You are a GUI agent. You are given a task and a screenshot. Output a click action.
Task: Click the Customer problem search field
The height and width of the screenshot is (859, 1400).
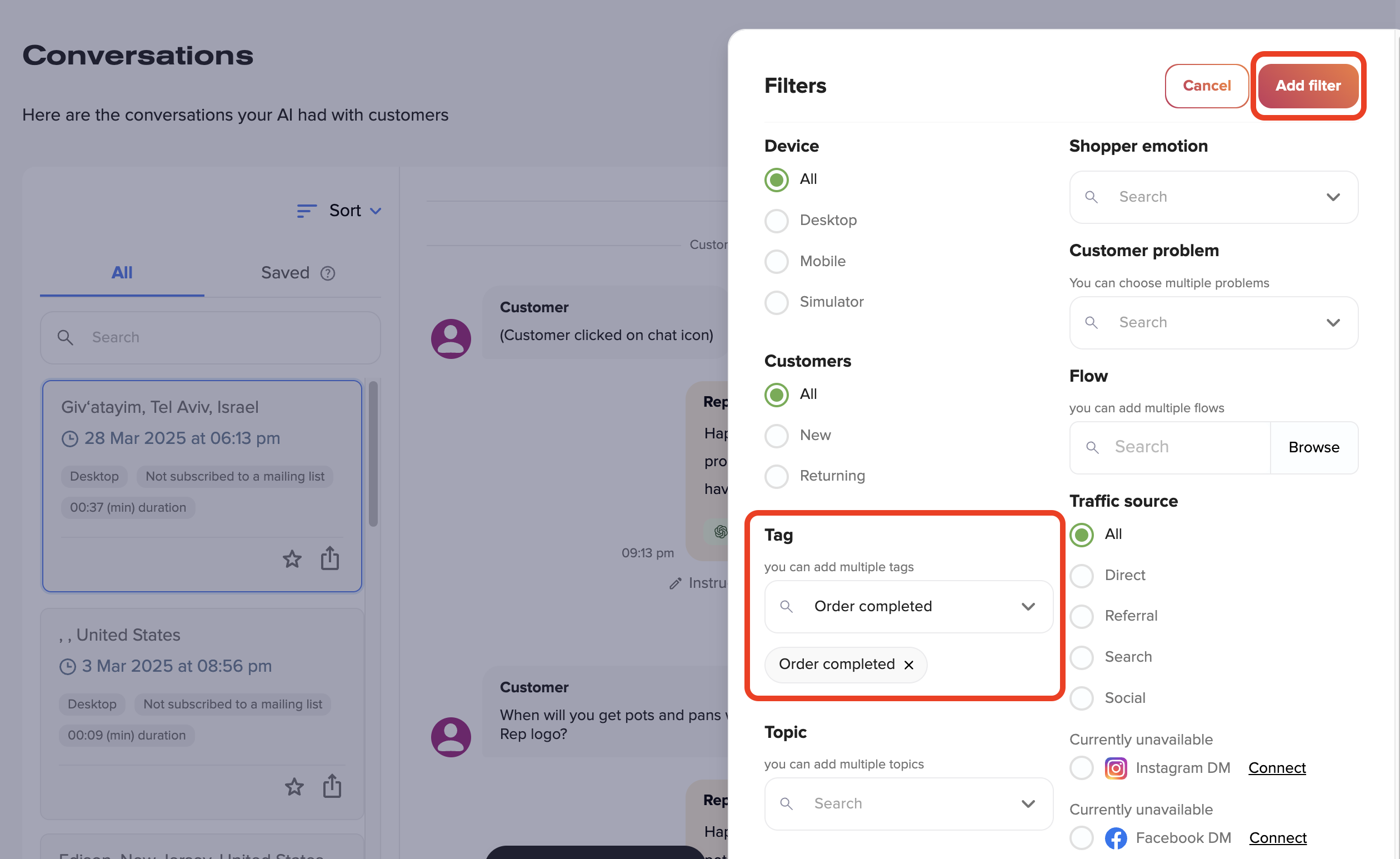click(1214, 323)
